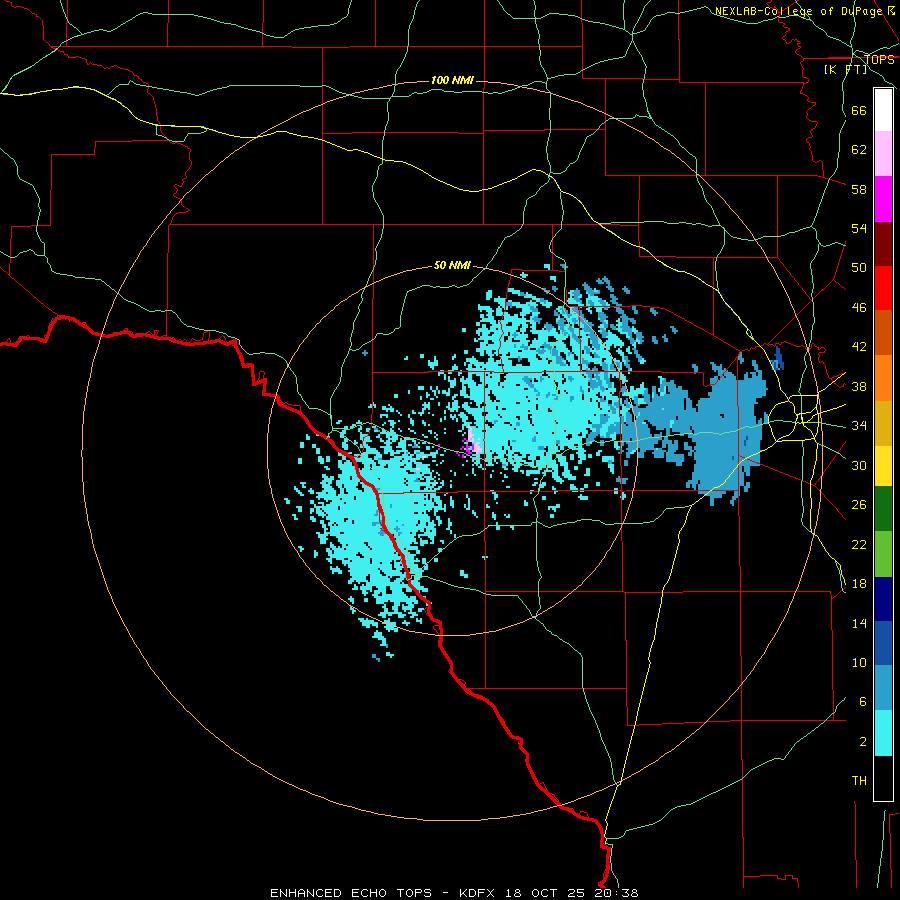Viewport: 900px width, 900px height.
Task: Choose the light green legend swatch
Action: (883, 554)
